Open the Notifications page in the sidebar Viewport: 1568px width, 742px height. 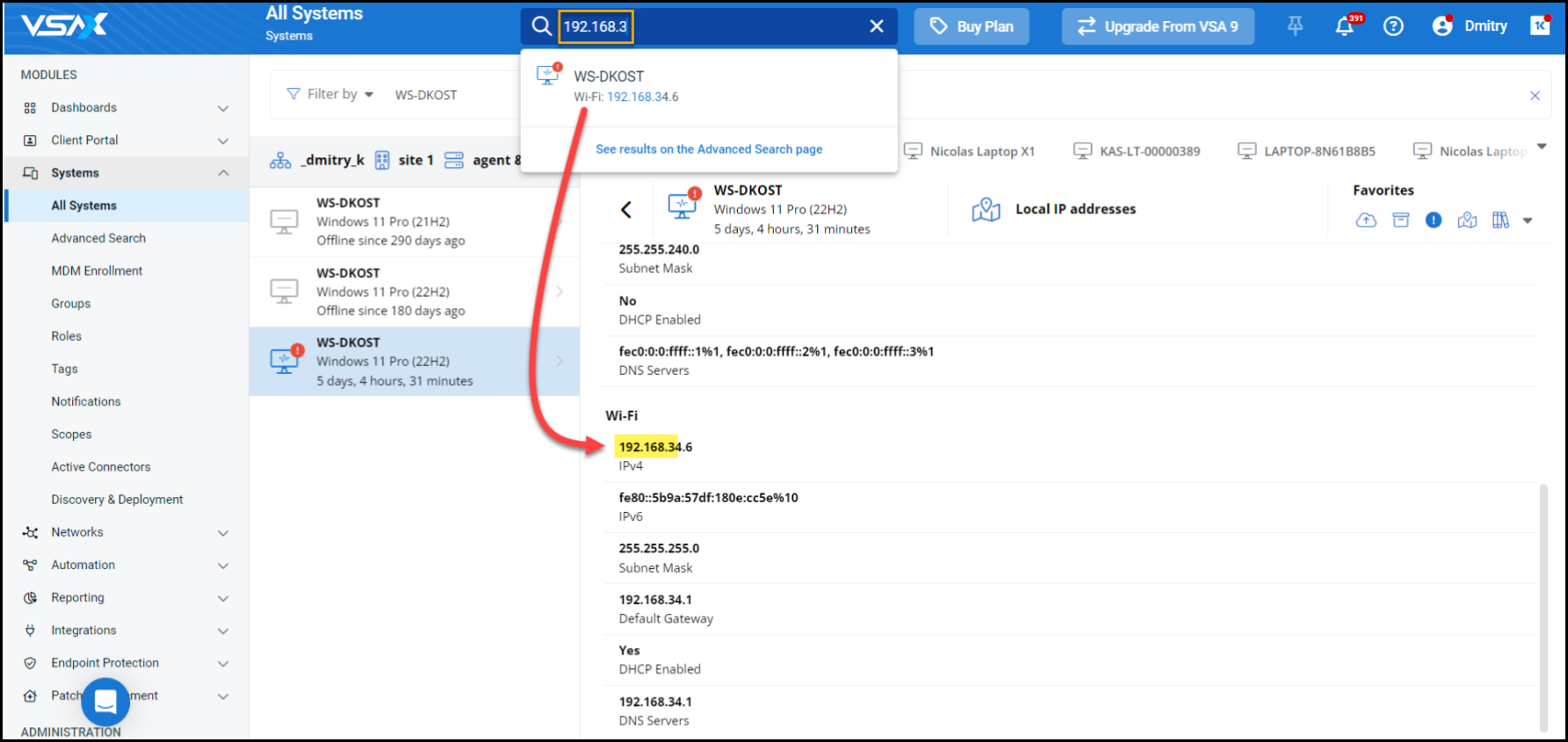[86, 401]
